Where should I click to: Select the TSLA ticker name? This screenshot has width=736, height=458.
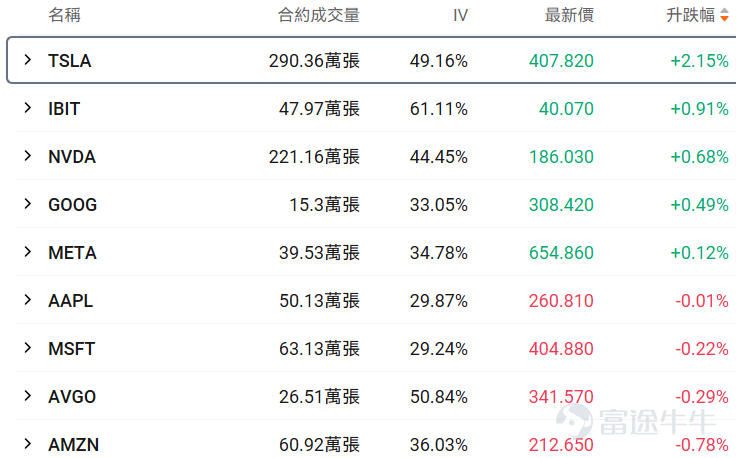(69, 61)
